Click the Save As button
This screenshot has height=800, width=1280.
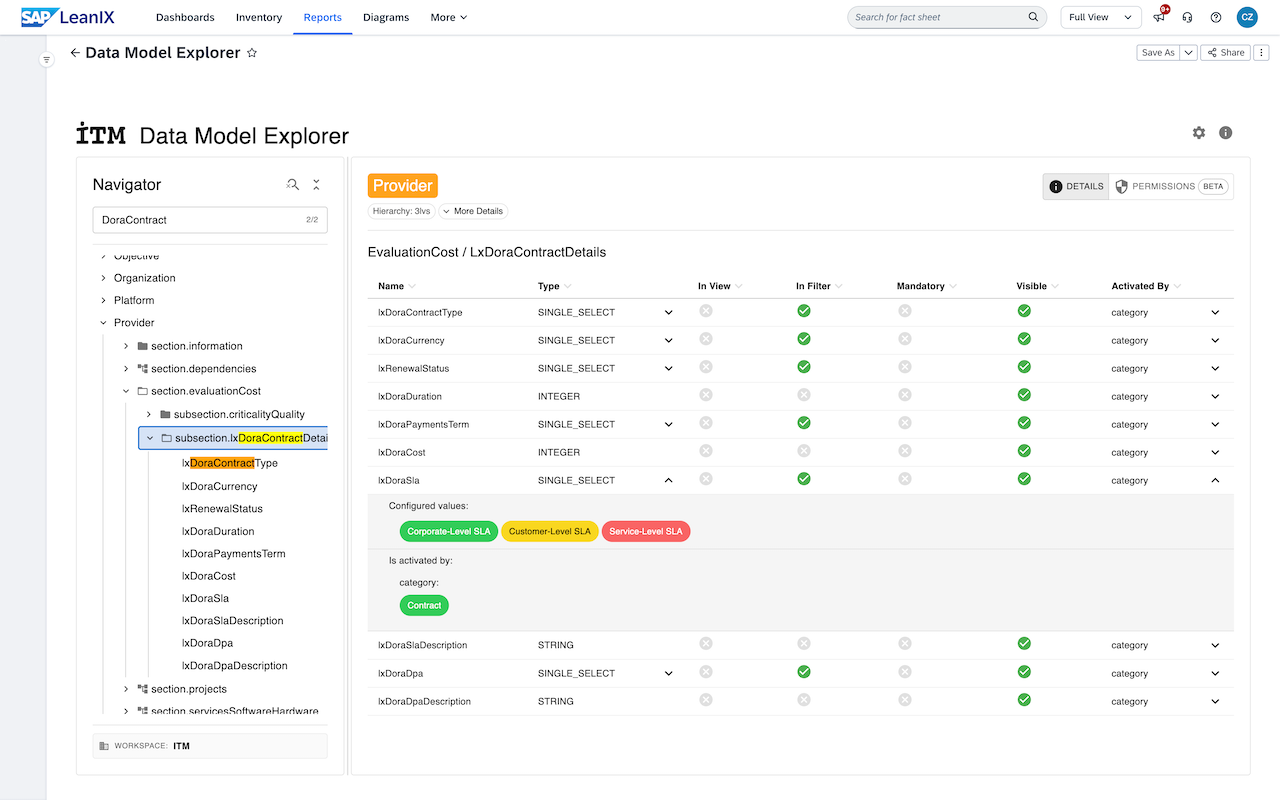coord(1159,53)
